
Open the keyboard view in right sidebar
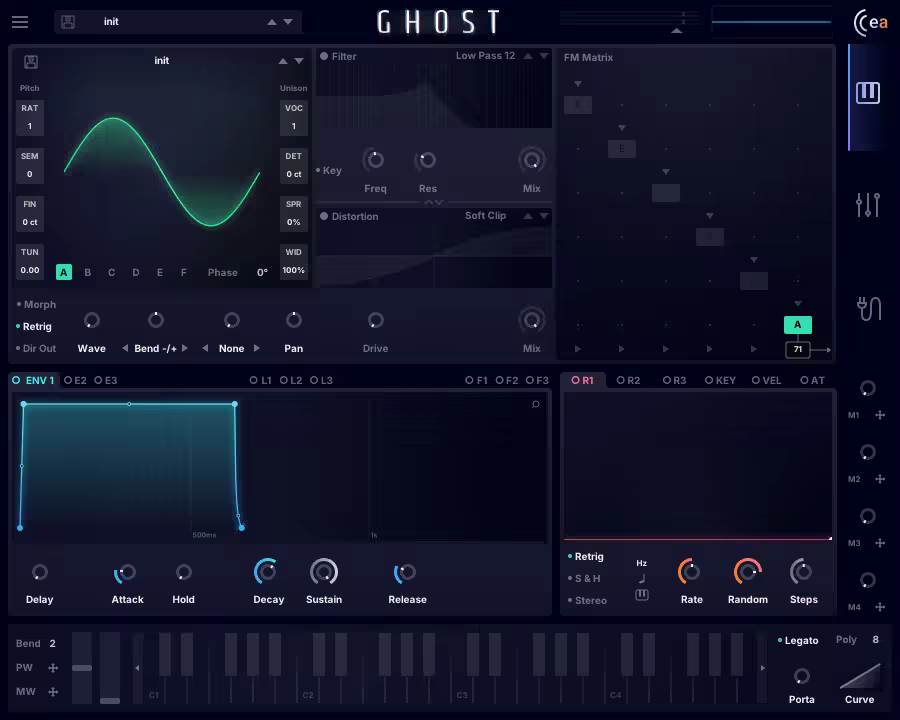(x=868, y=93)
